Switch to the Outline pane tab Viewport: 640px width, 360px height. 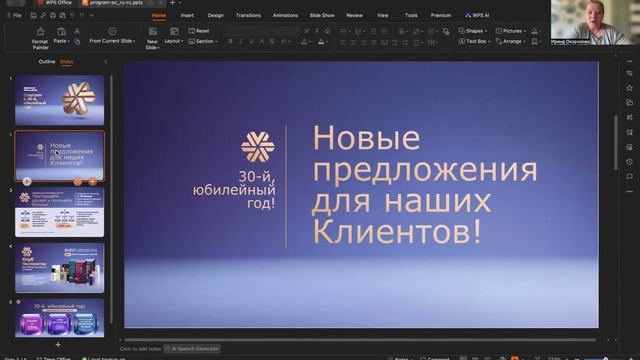47,62
